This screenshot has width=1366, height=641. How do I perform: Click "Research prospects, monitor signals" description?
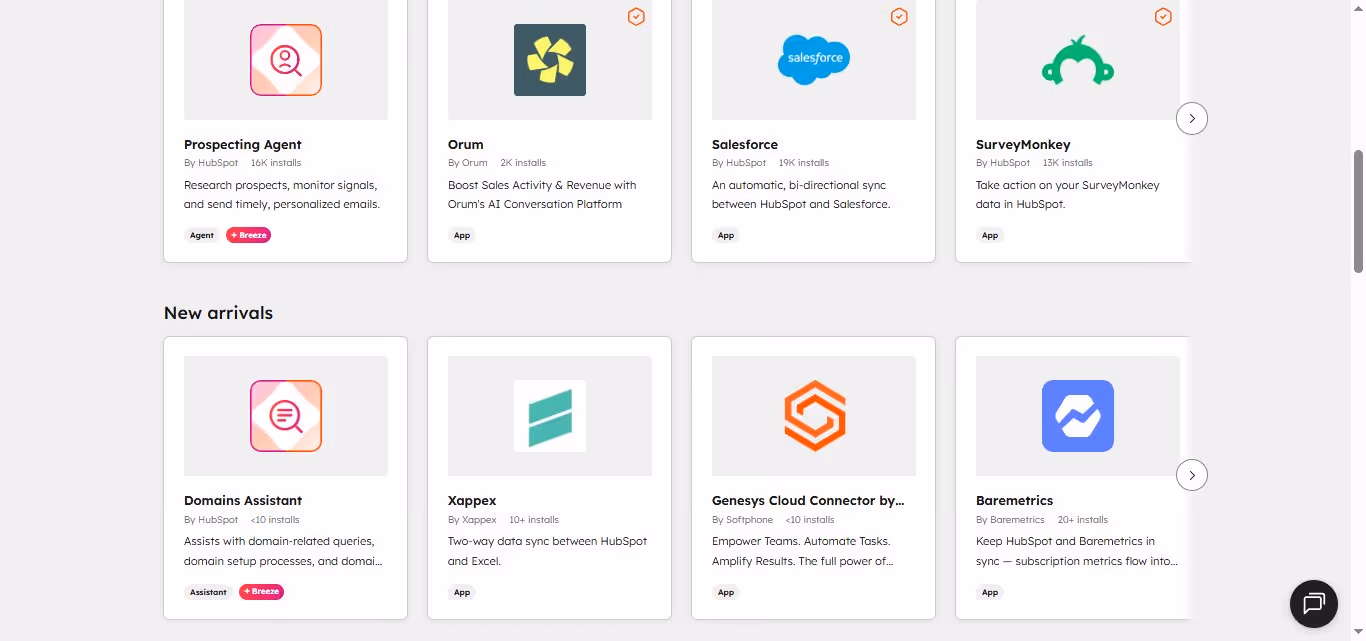(282, 195)
